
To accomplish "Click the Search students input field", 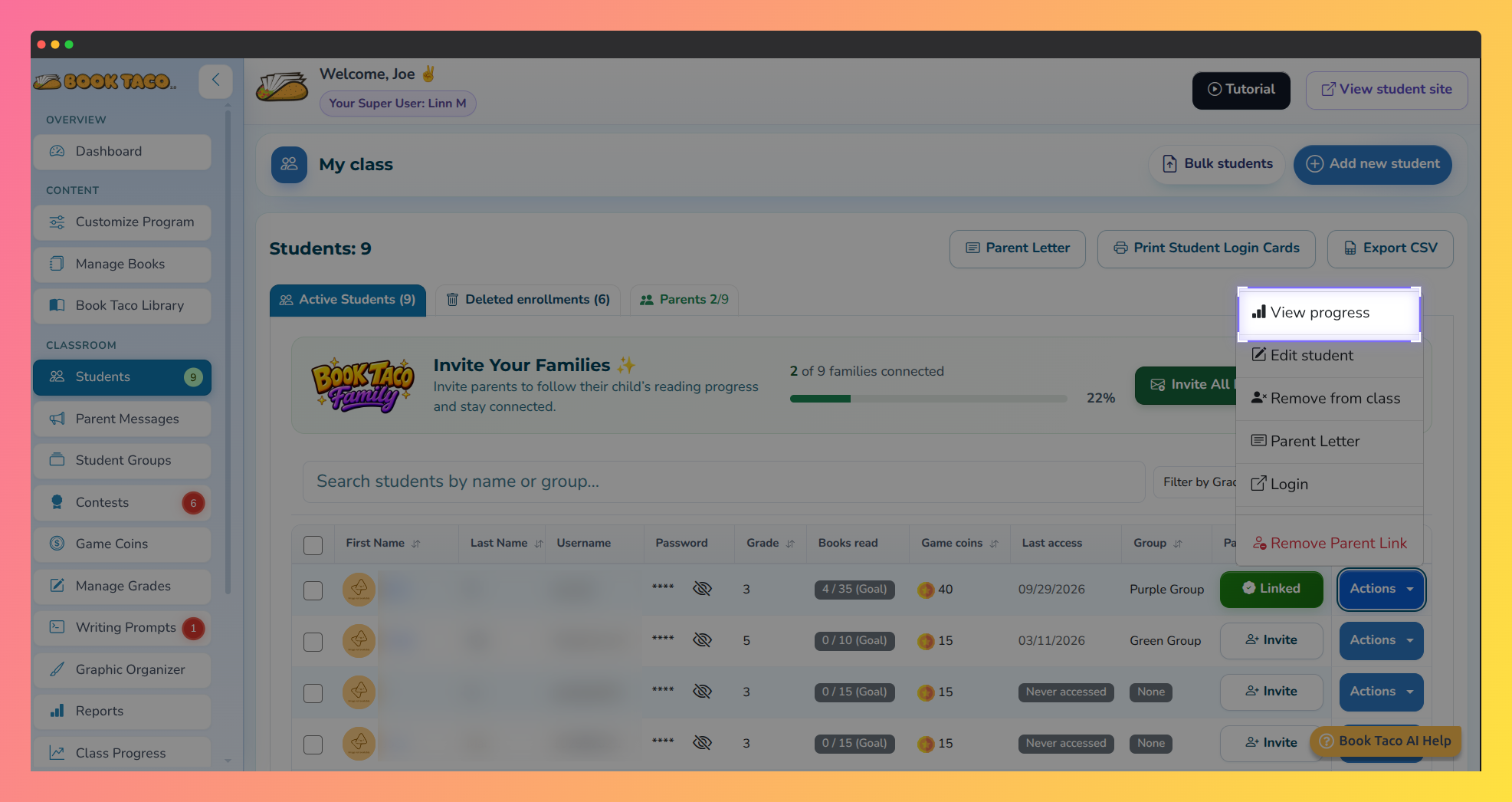I will pyautogui.click(x=723, y=482).
